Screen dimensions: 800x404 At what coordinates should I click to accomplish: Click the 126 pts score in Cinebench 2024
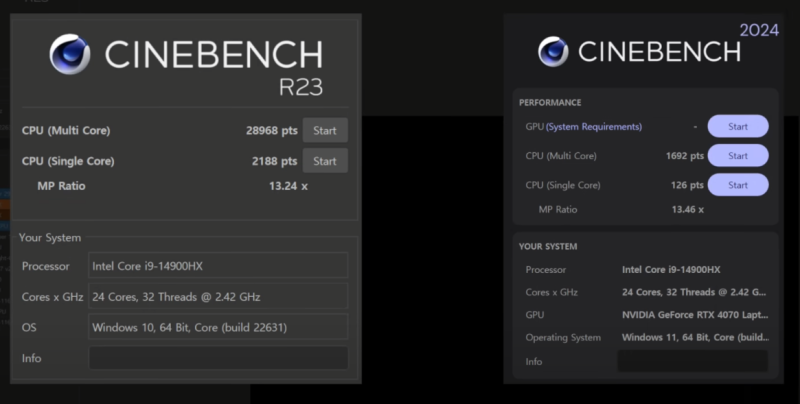click(x=687, y=185)
